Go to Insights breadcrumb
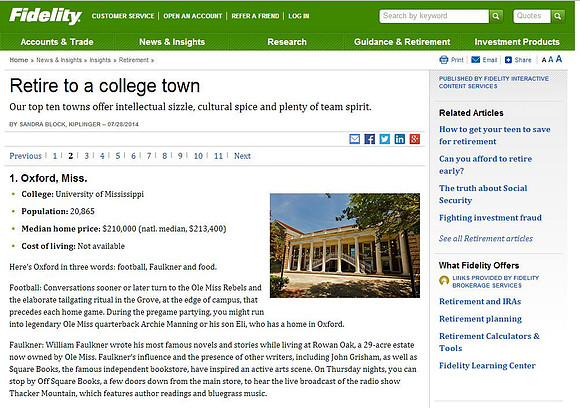Image resolution: width=580 pixels, height=408 pixels. pyautogui.click(x=100, y=60)
